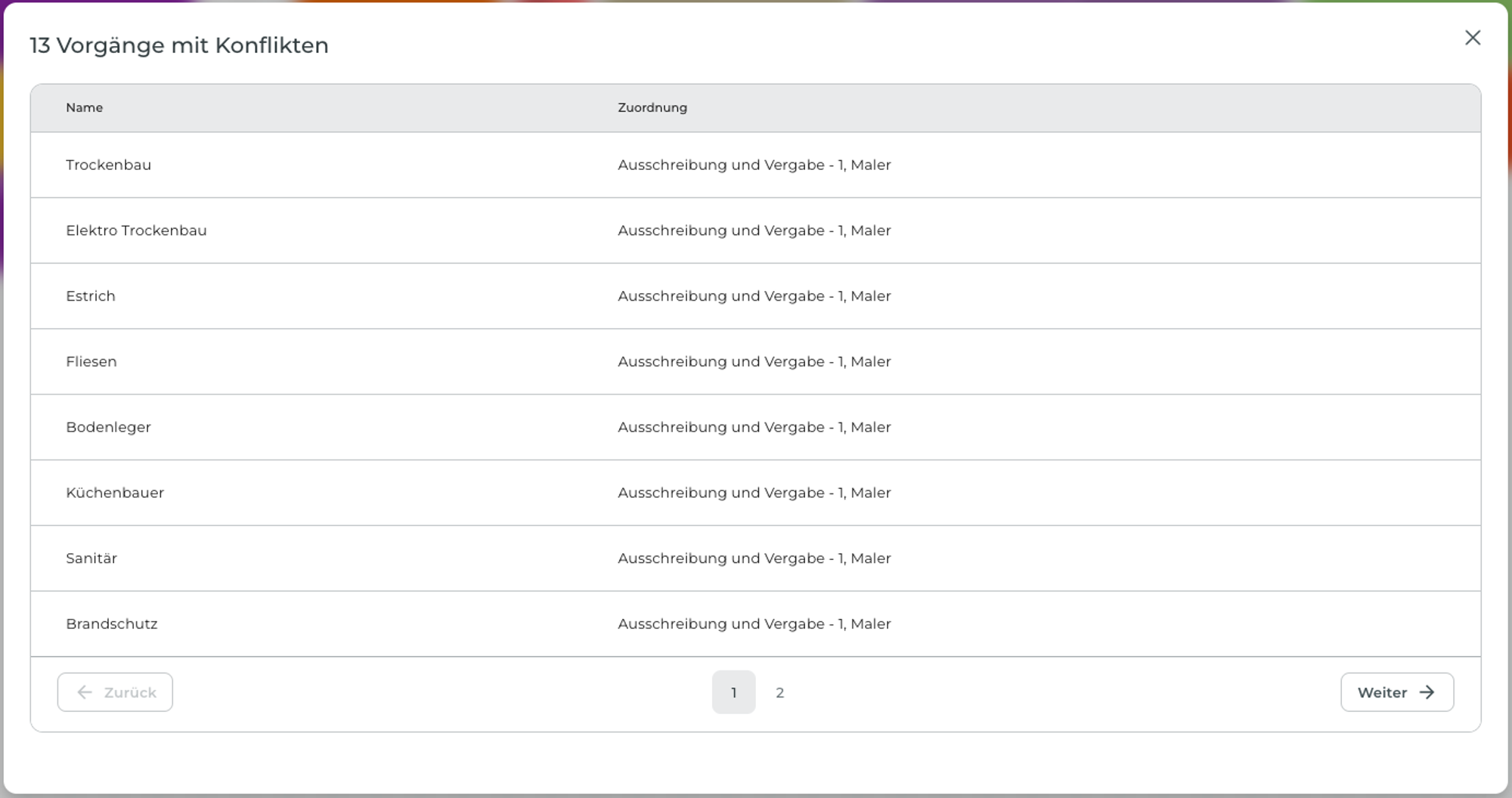Click Zuordnung cell in the Estrich row
The image size is (1512, 798).
tap(754, 296)
